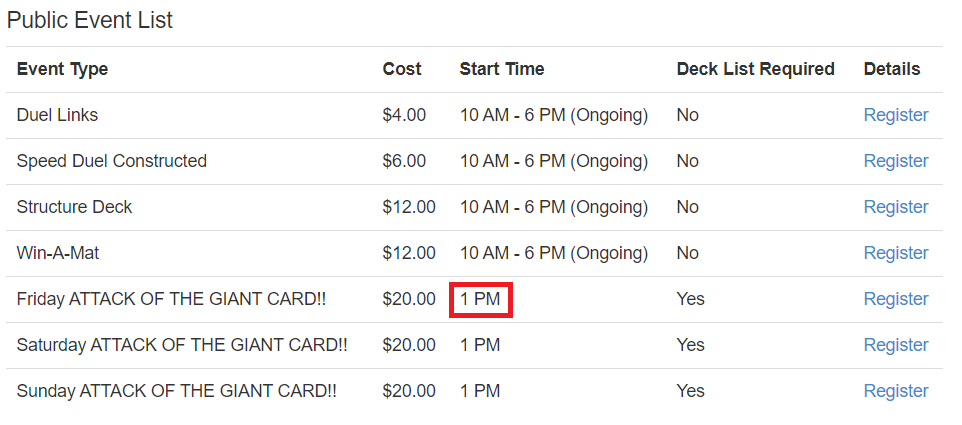
Task: Click the Public Event List heading
Action: pyautogui.click(x=90, y=20)
